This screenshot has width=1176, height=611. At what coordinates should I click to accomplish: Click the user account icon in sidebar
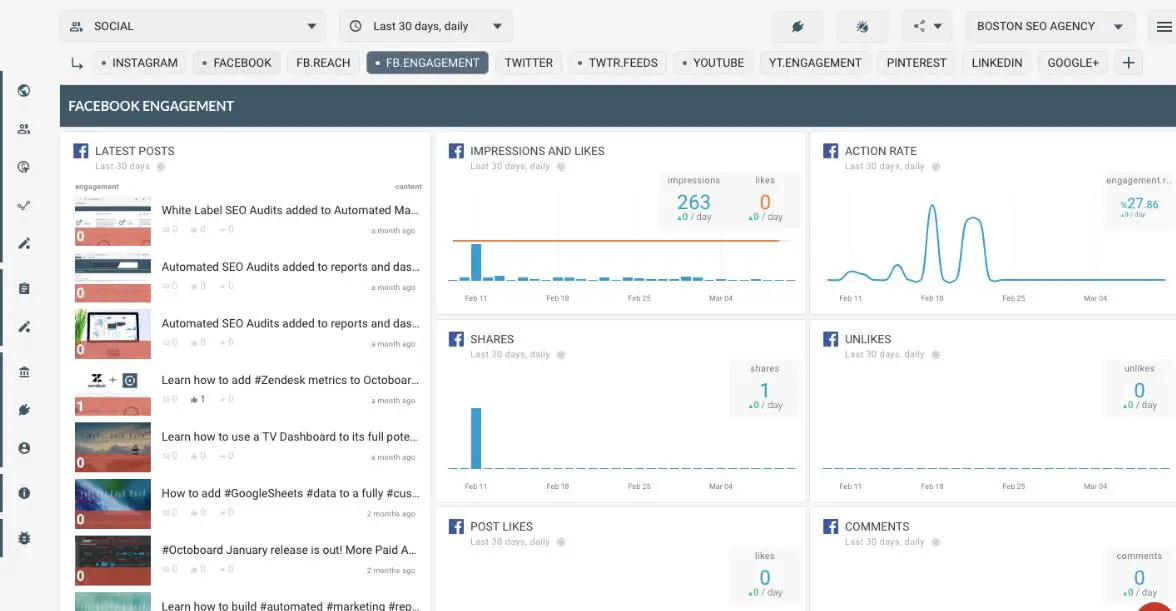coord(24,449)
